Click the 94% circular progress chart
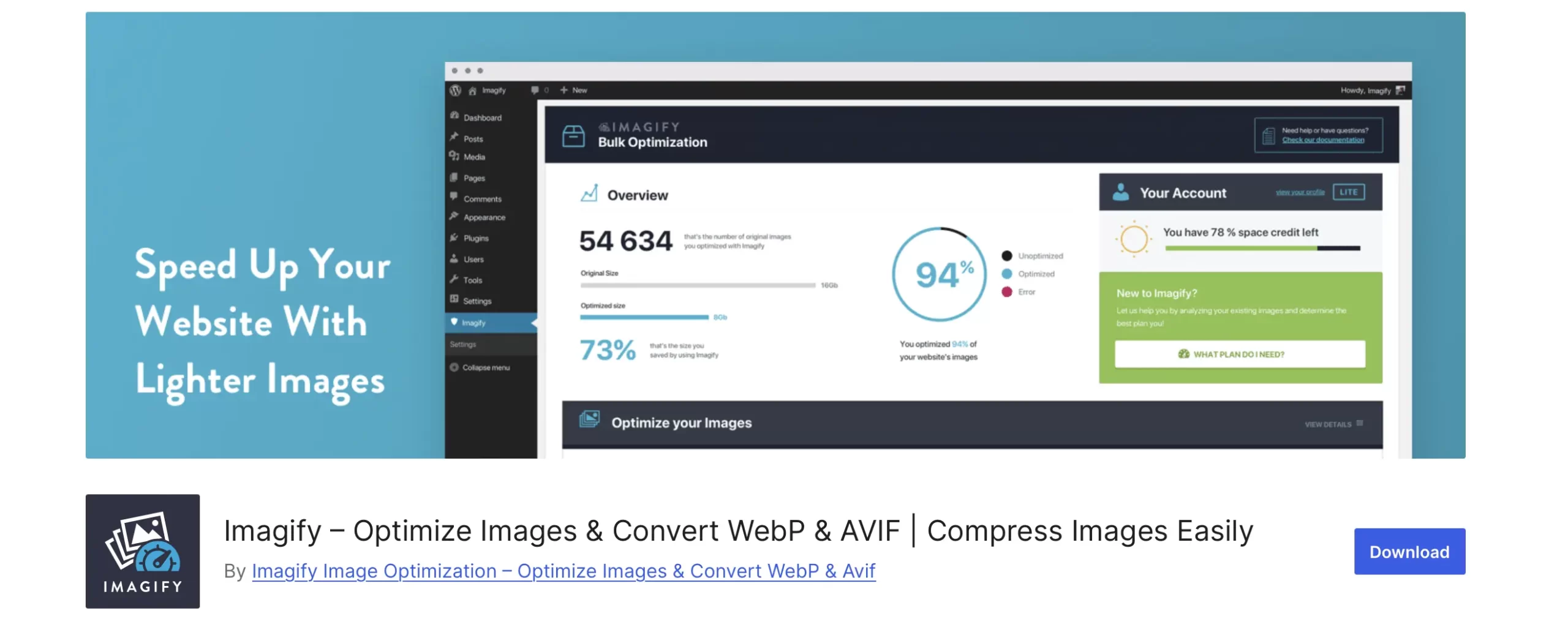Screen dimensions: 1568x627 tap(940, 274)
